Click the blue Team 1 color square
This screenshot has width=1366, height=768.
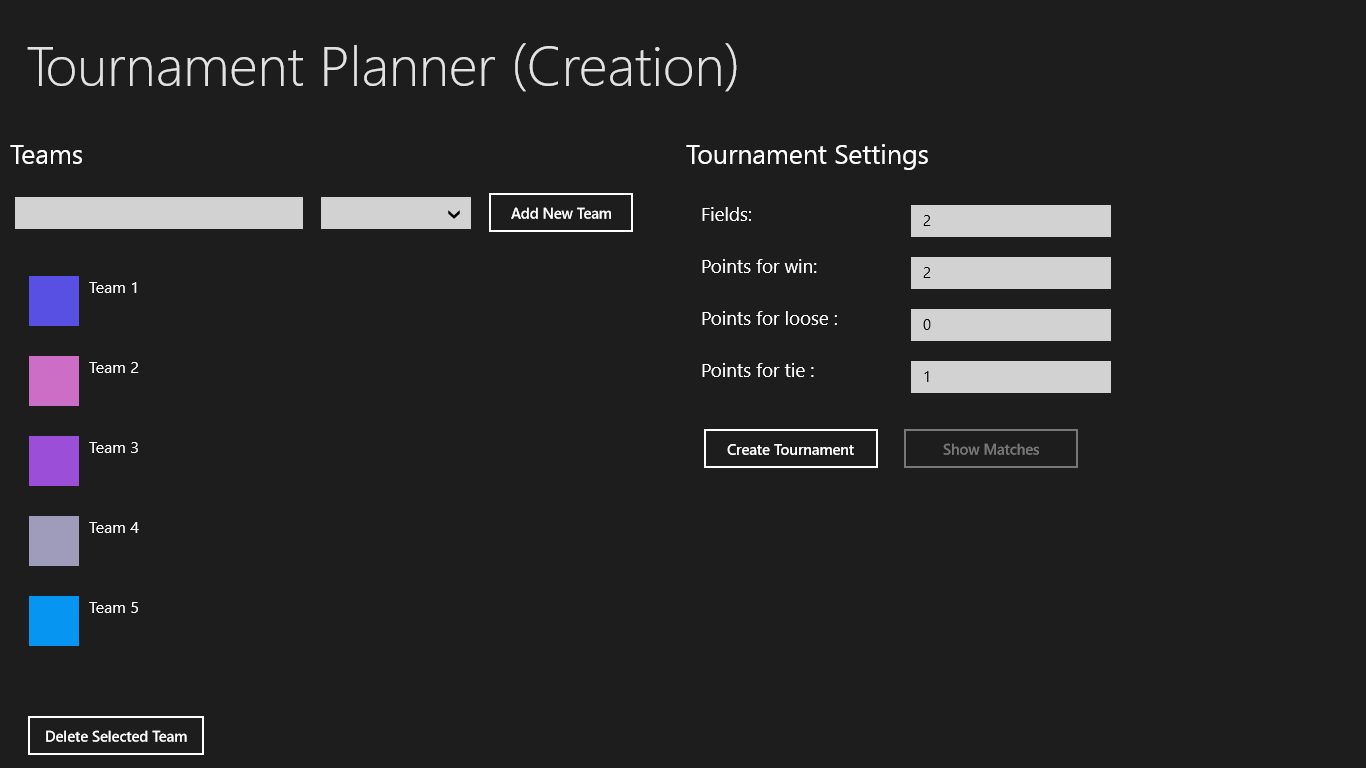point(54,301)
